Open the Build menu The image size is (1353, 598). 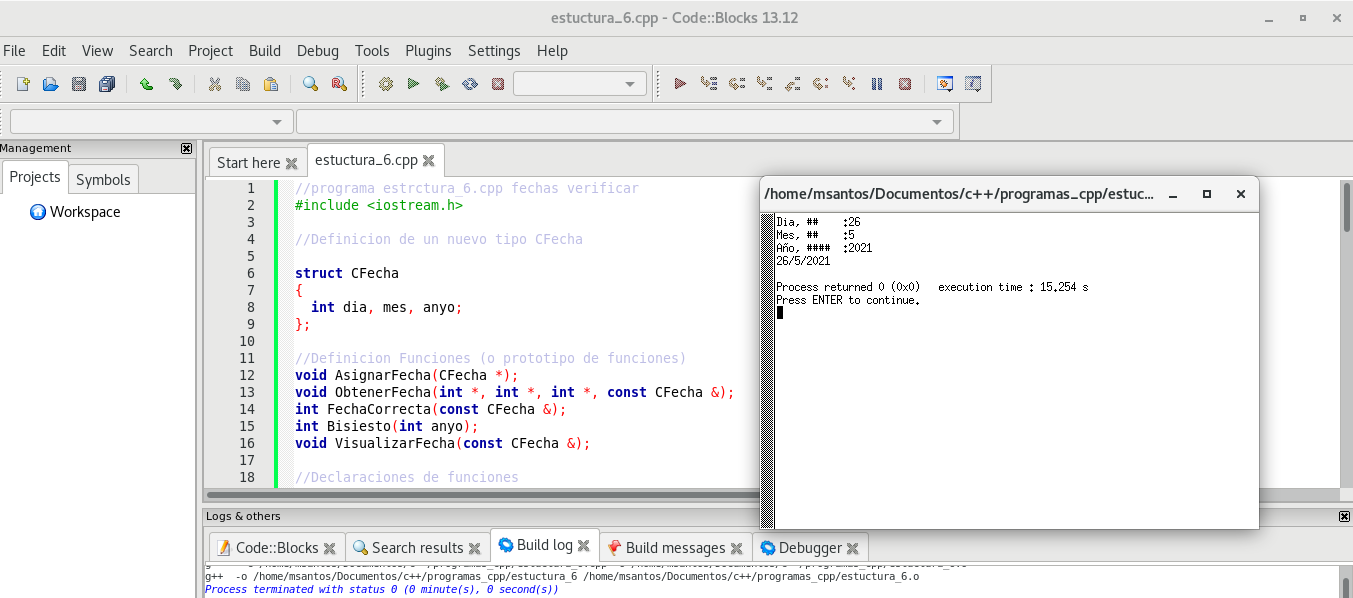tap(265, 51)
